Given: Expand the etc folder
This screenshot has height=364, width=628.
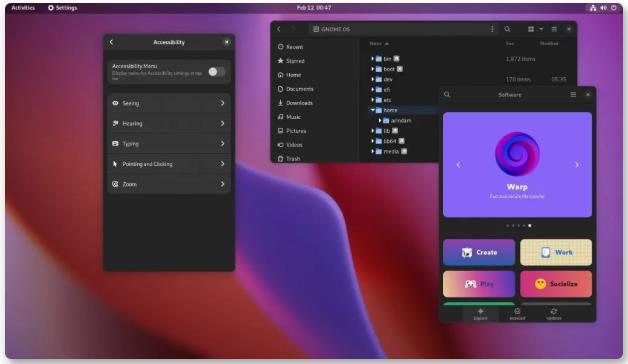Looking at the screenshot, I should click(x=372, y=100).
